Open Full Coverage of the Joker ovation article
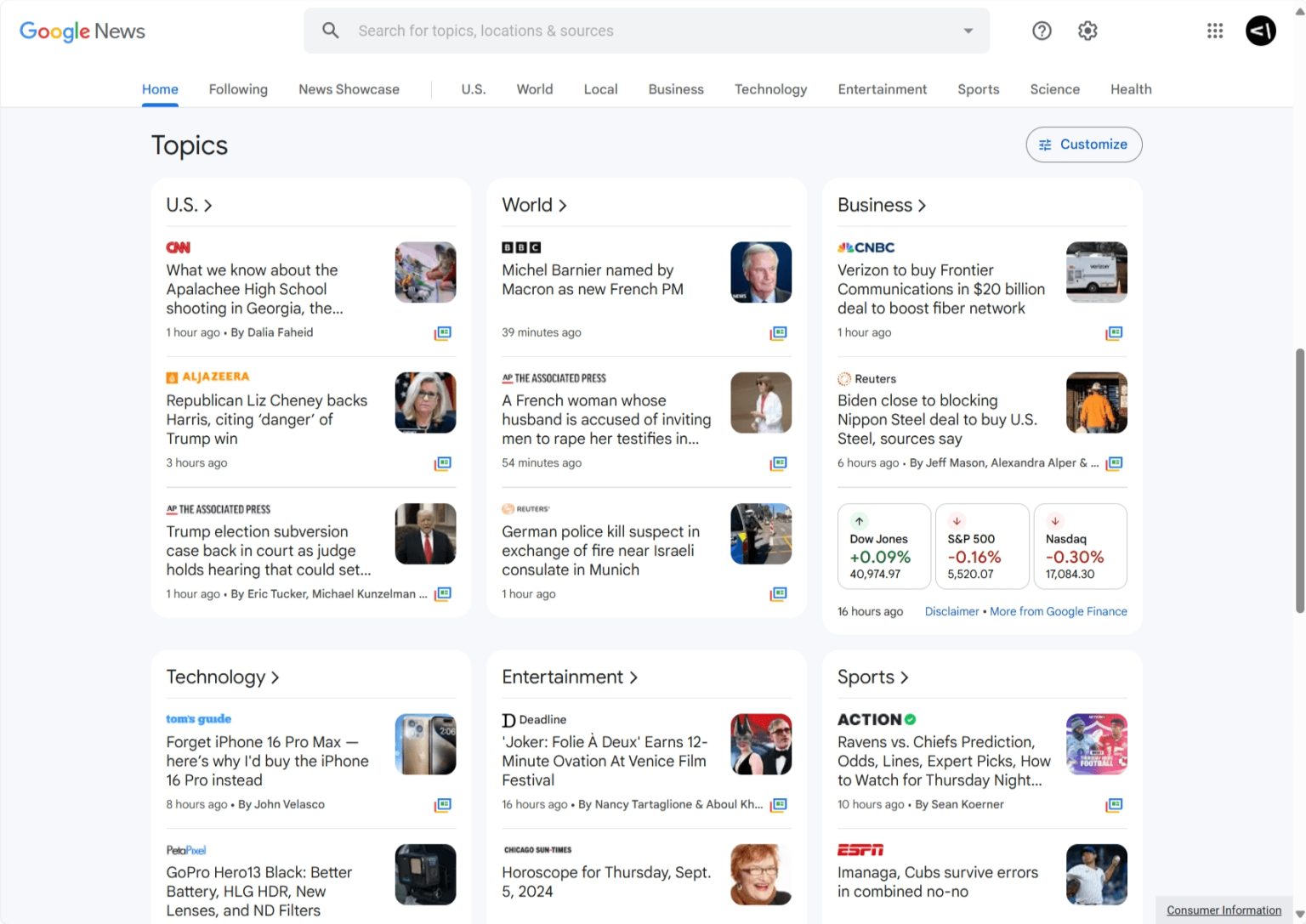Screen dimensions: 1306x924 [779, 805]
